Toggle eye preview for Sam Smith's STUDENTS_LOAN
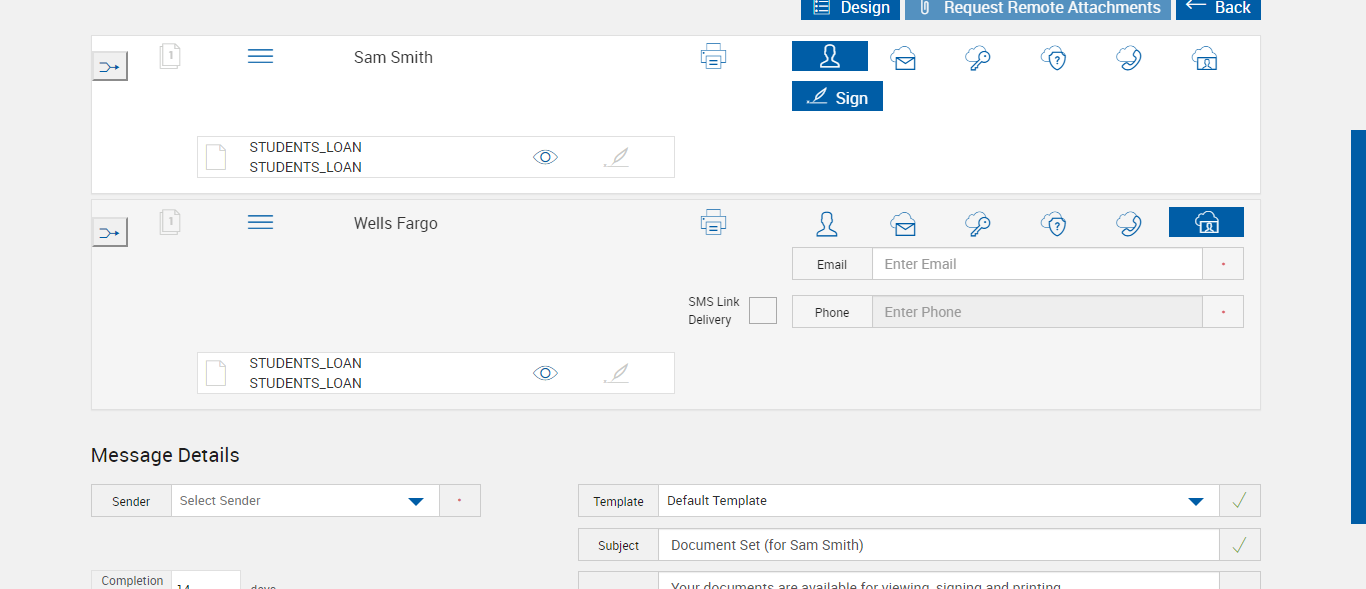Image resolution: width=1366 pixels, height=589 pixels. pos(545,157)
